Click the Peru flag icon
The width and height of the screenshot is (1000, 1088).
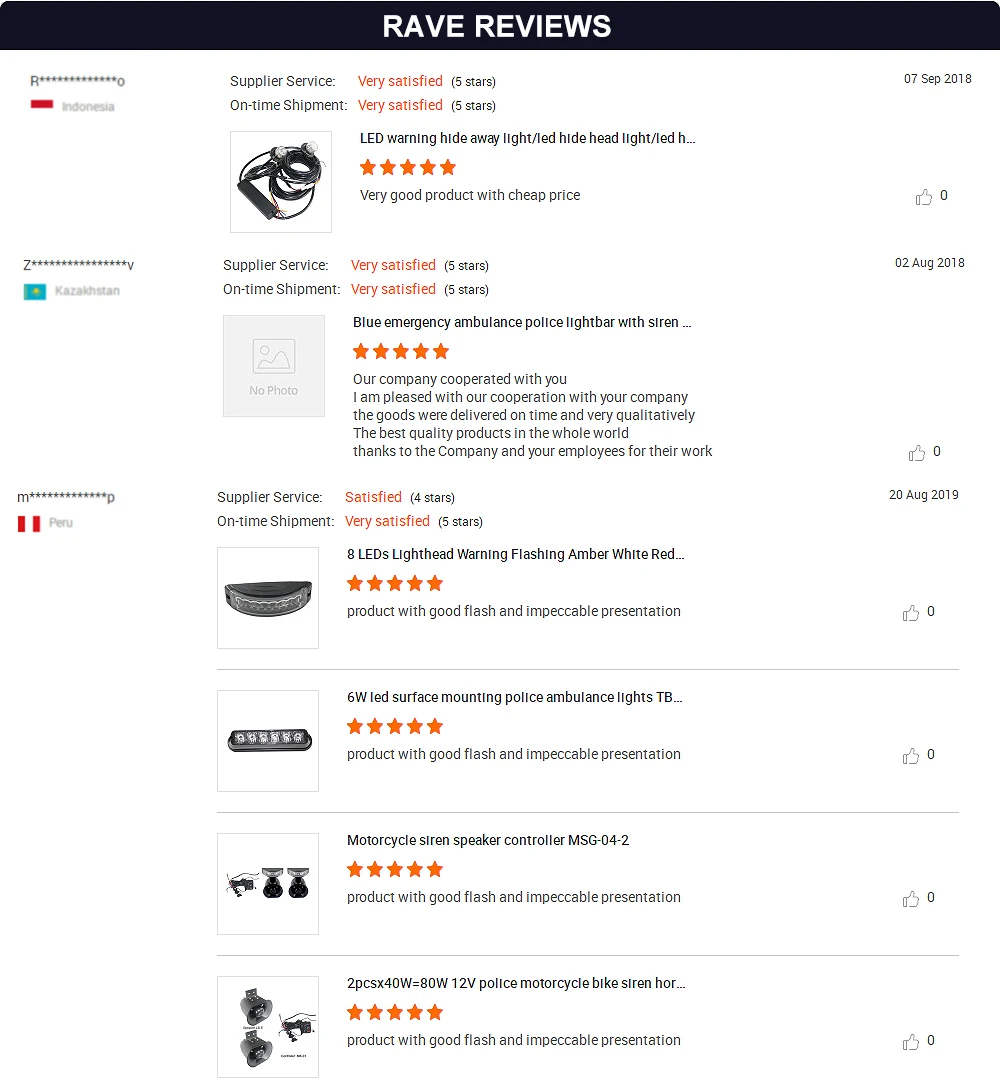pos(29,523)
